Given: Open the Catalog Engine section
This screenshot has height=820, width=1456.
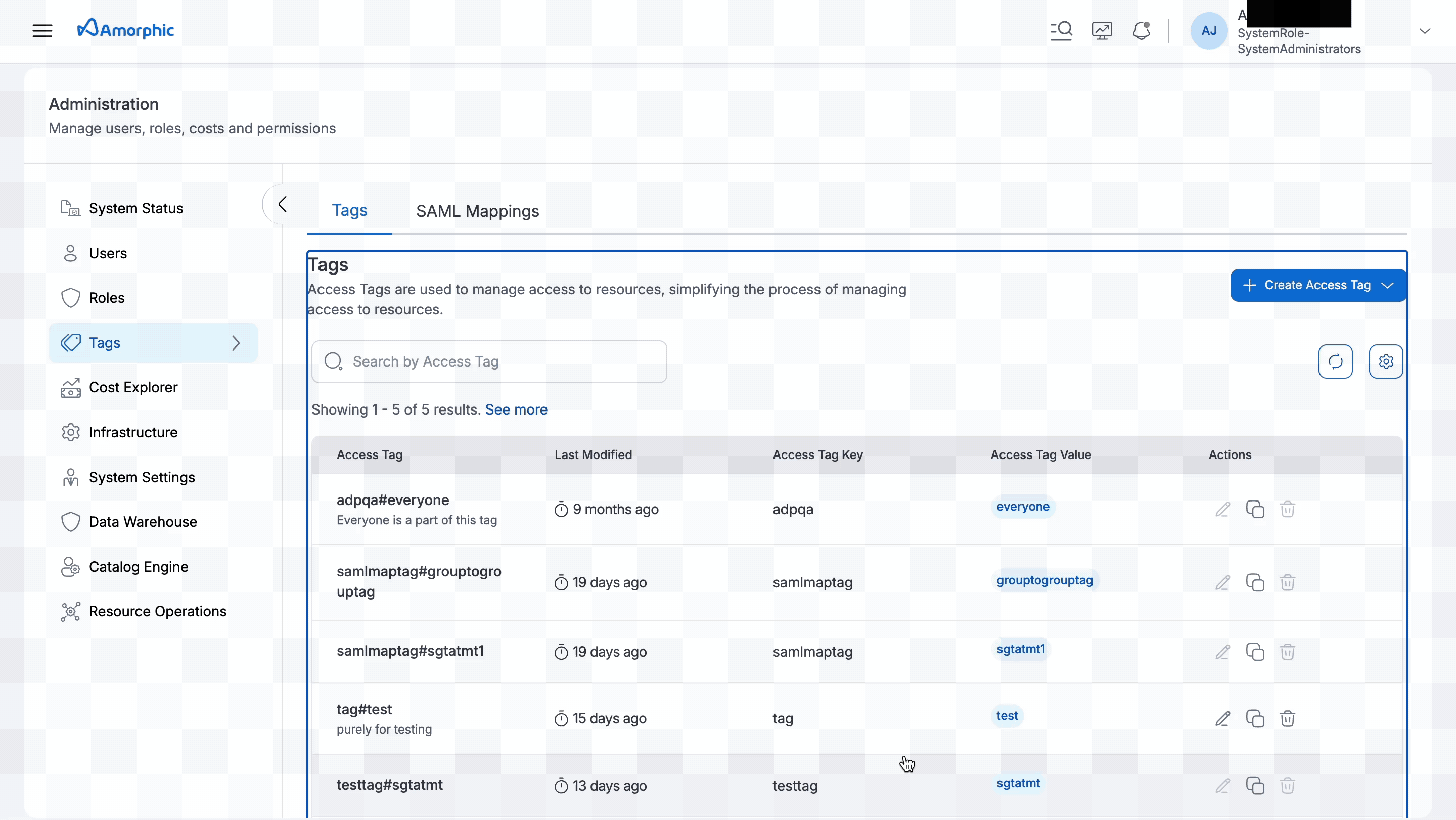Looking at the screenshot, I should [x=139, y=566].
